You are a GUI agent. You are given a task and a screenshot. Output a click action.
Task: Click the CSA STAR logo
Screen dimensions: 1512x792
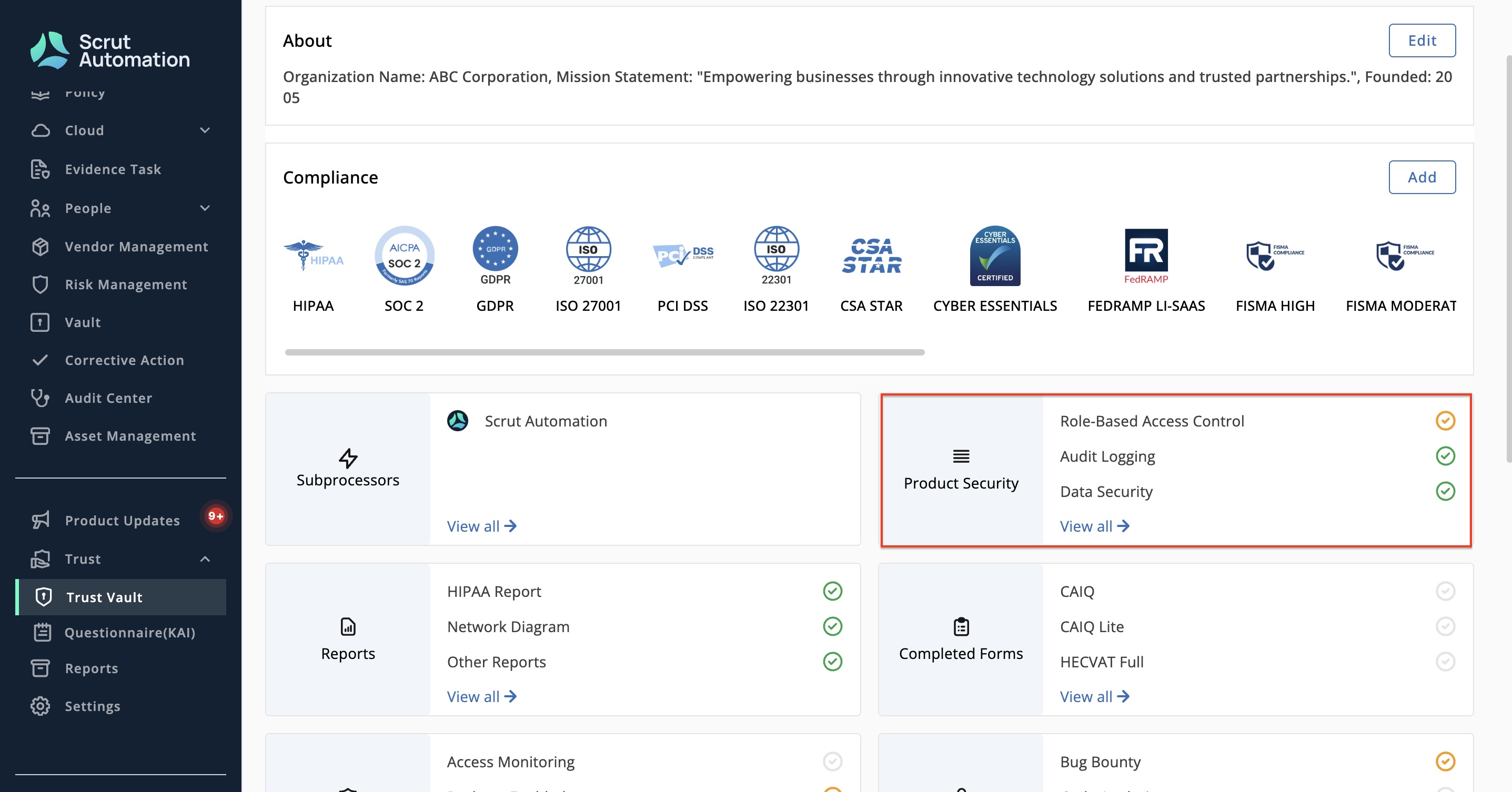[872, 256]
